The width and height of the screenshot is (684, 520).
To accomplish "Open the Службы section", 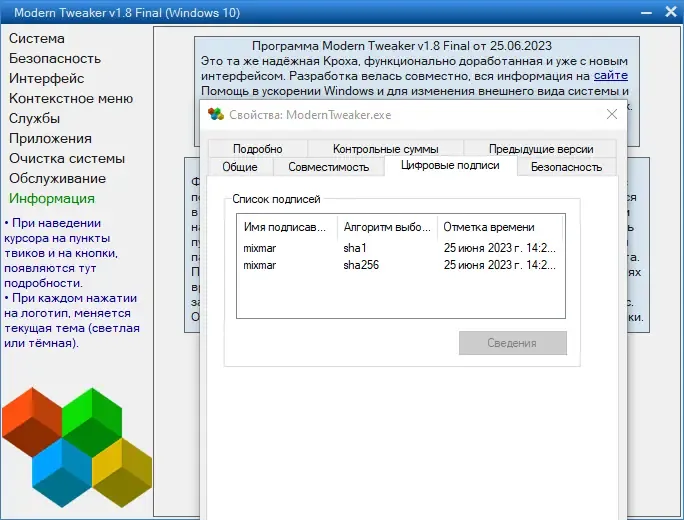I will tap(34, 119).
